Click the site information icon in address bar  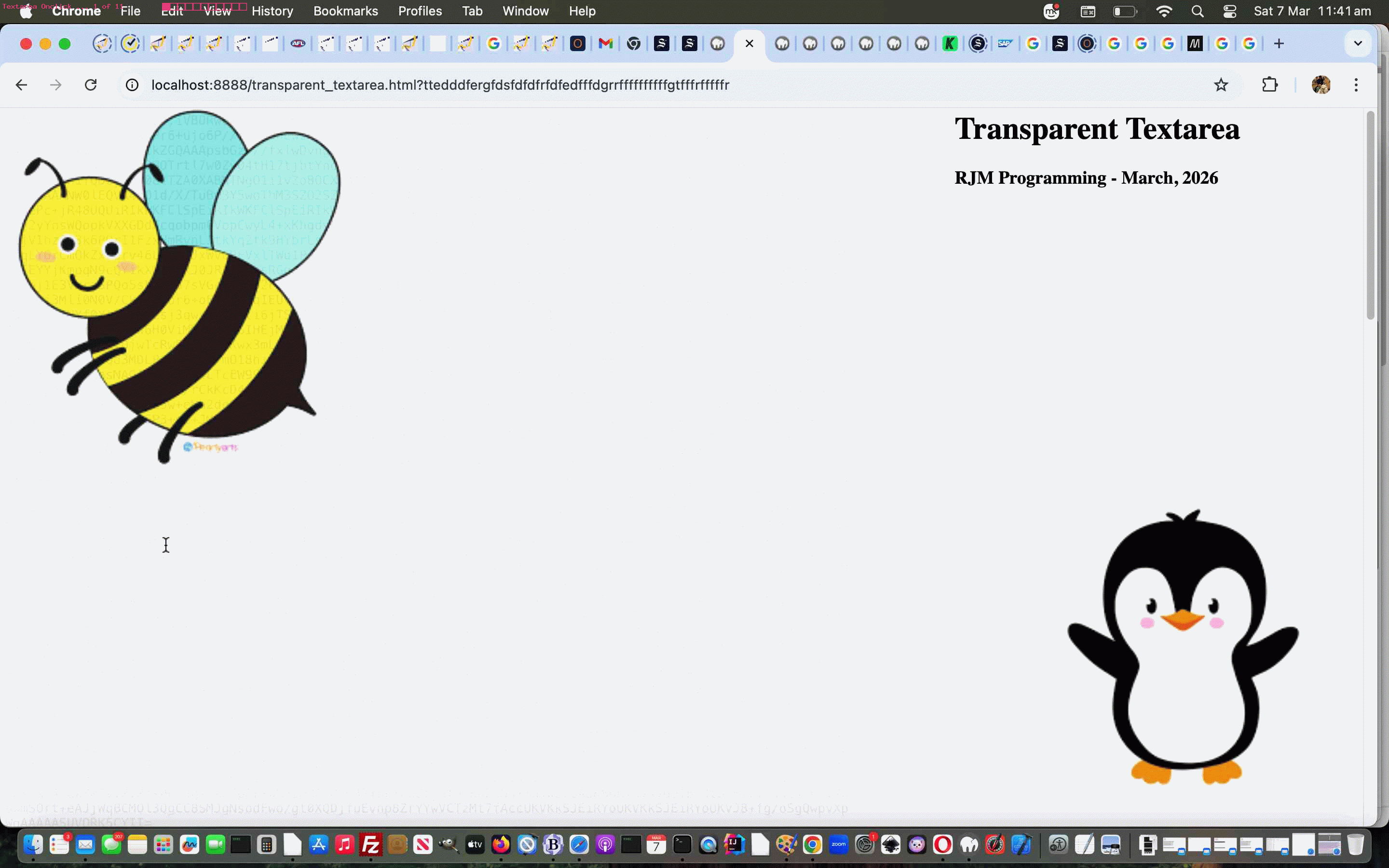point(132,84)
